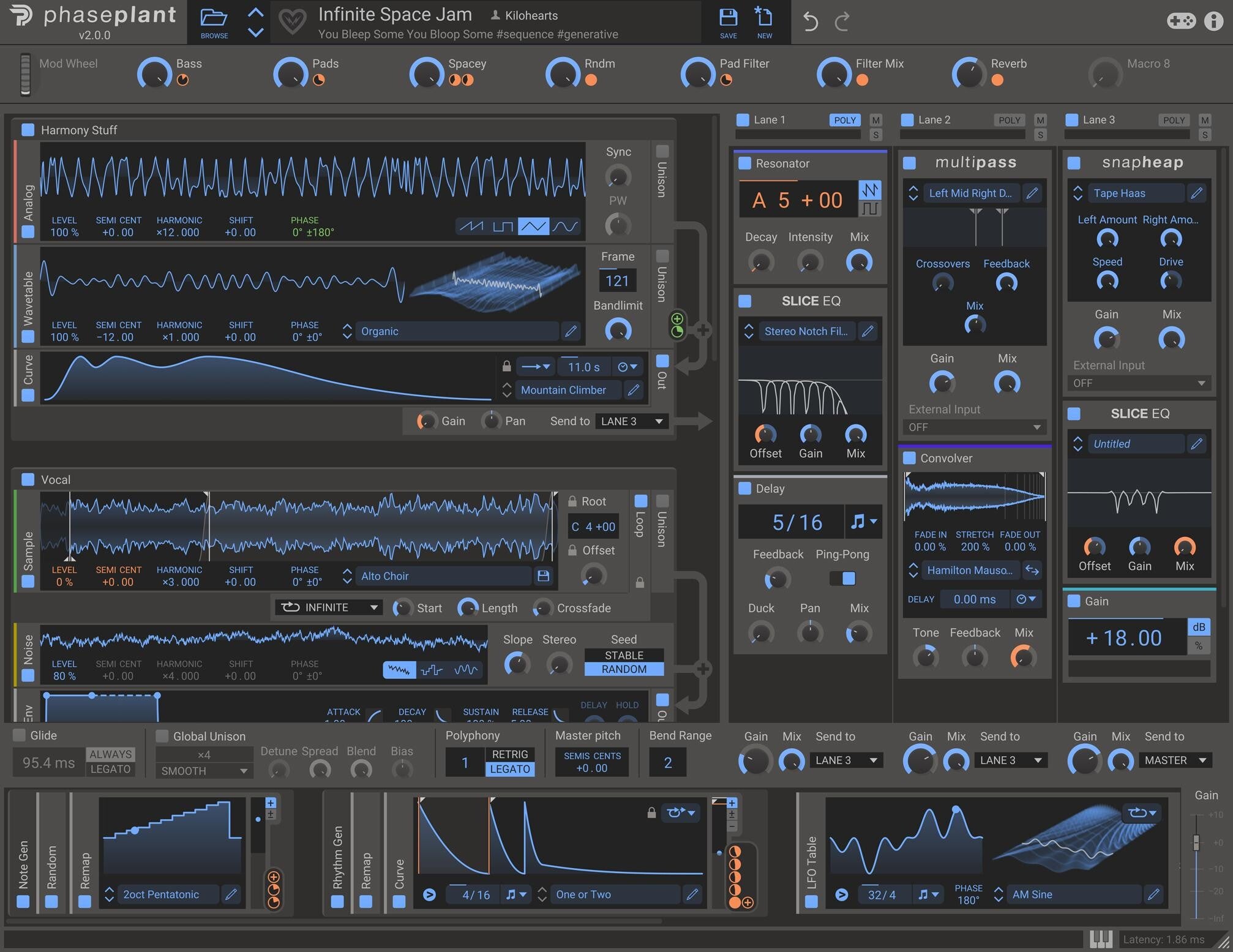Change snapheap External Input from OFF
This screenshot has width=1233, height=952.
click(x=1138, y=383)
